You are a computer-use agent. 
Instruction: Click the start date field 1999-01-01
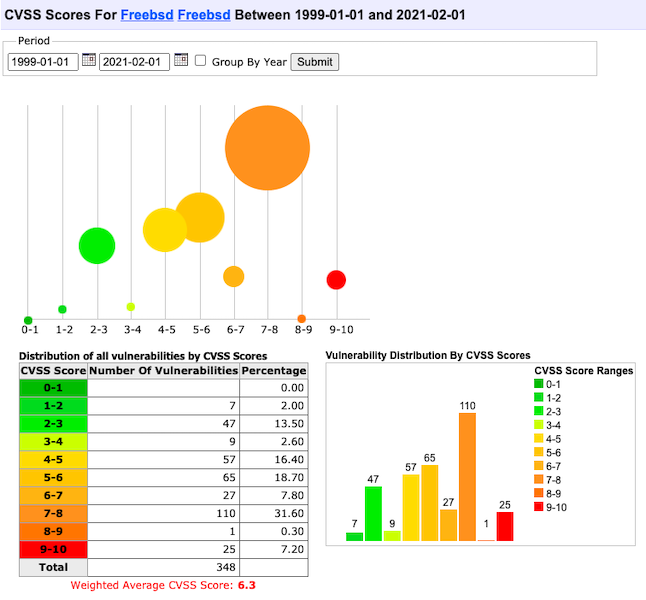pyautogui.click(x=43, y=62)
